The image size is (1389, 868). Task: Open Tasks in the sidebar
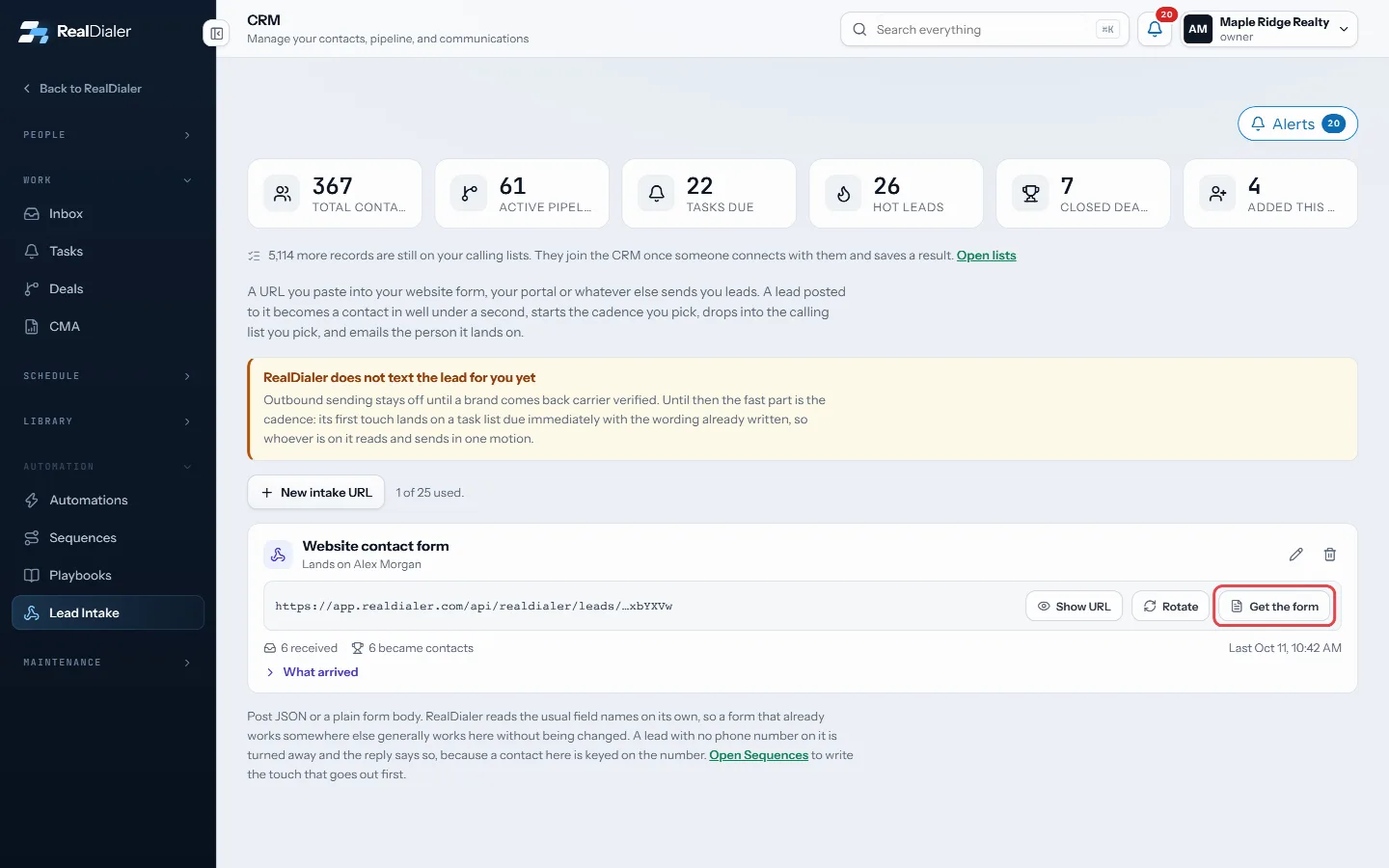click(108, 252)
